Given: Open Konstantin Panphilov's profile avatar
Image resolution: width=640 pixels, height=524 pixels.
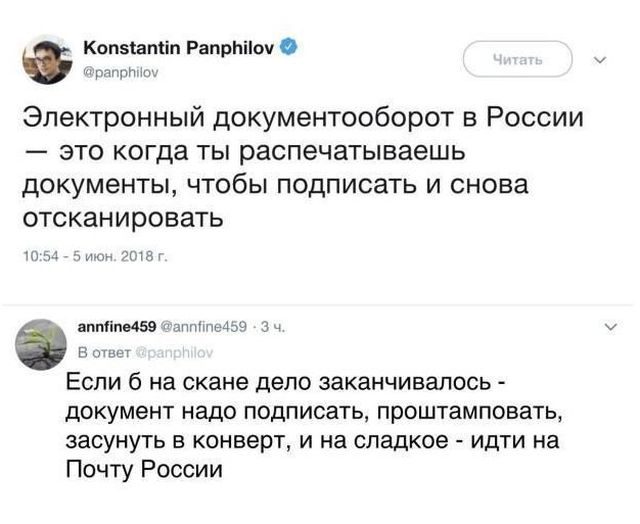Looking at the screenshot, I should [x=47, y=60].
